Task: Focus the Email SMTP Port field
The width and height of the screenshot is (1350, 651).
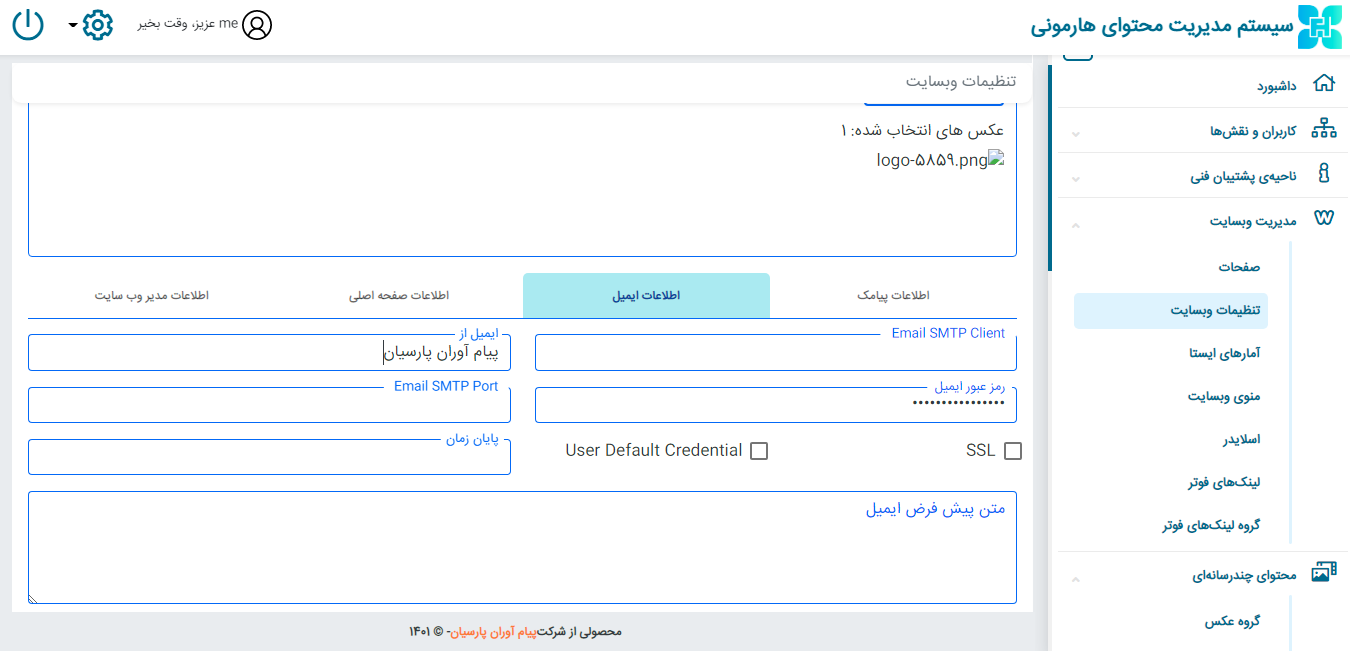Action: click(x=269, y=406)
